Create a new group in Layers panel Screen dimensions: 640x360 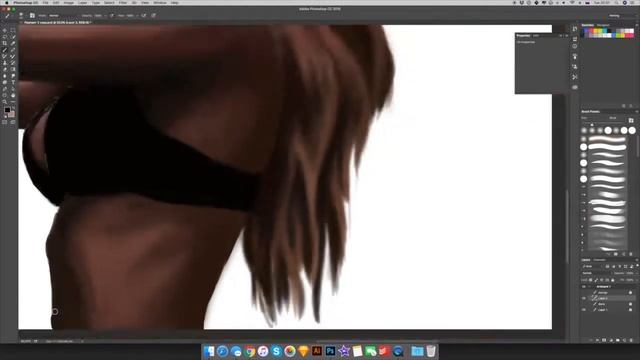click(x=618, y=340)
